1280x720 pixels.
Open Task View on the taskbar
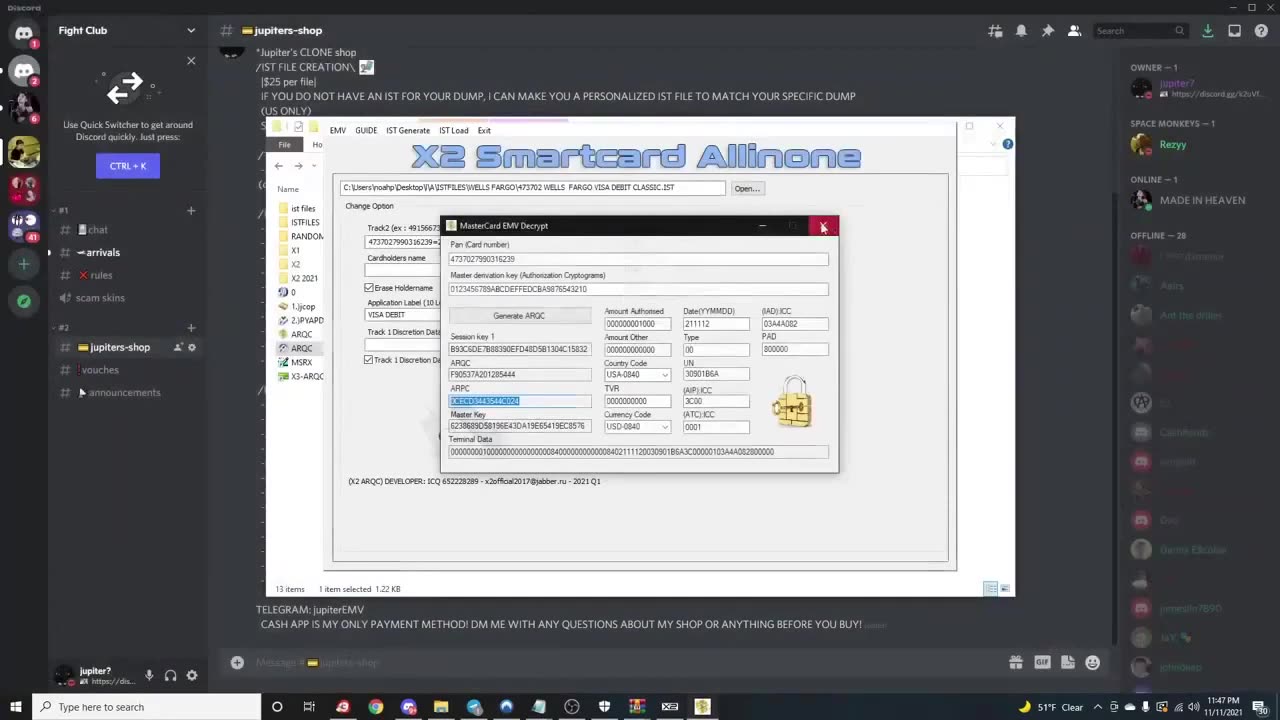click(x=309, y=707)
